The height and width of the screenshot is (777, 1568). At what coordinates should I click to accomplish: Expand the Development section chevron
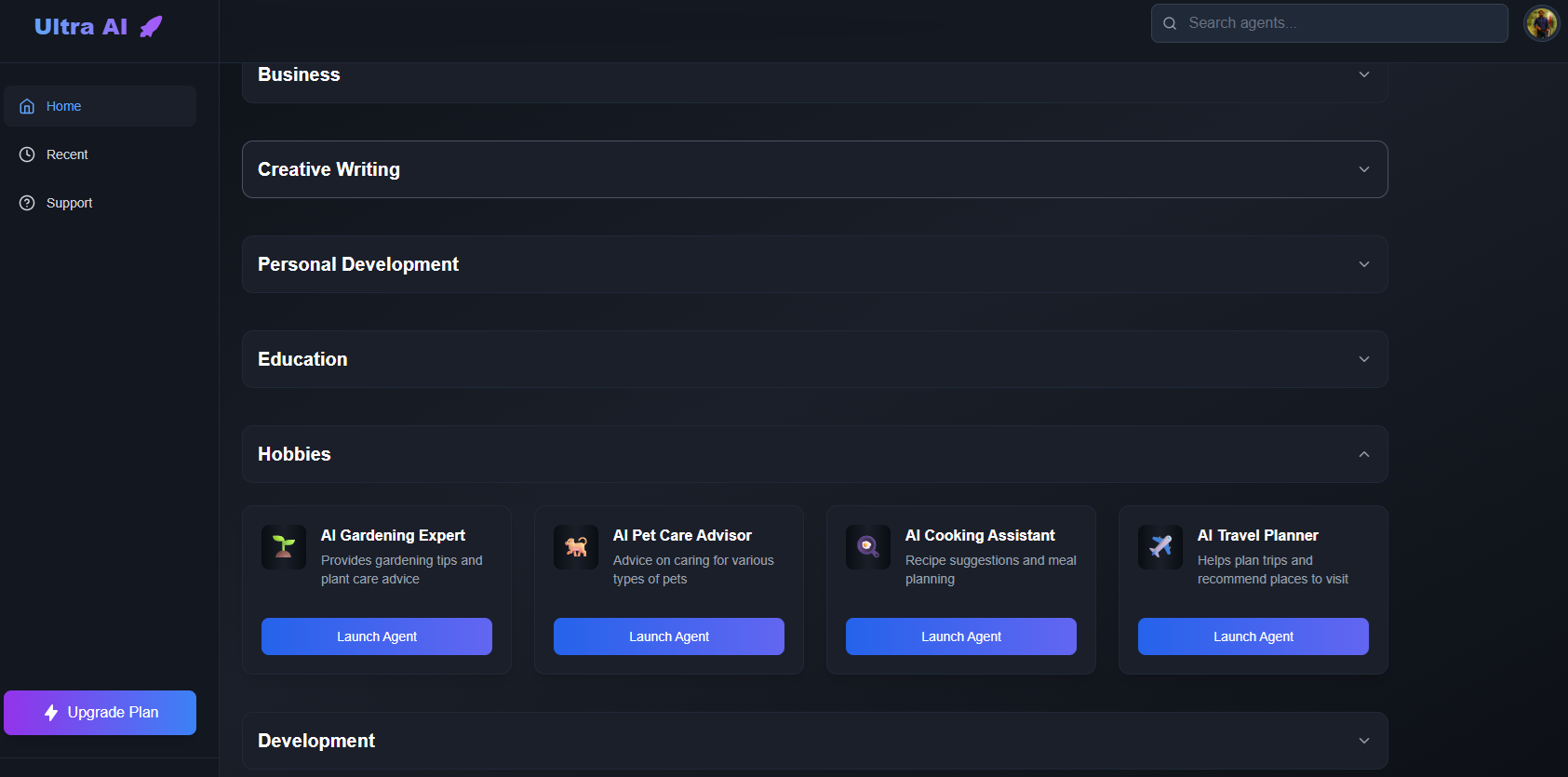click(1364, 741)
